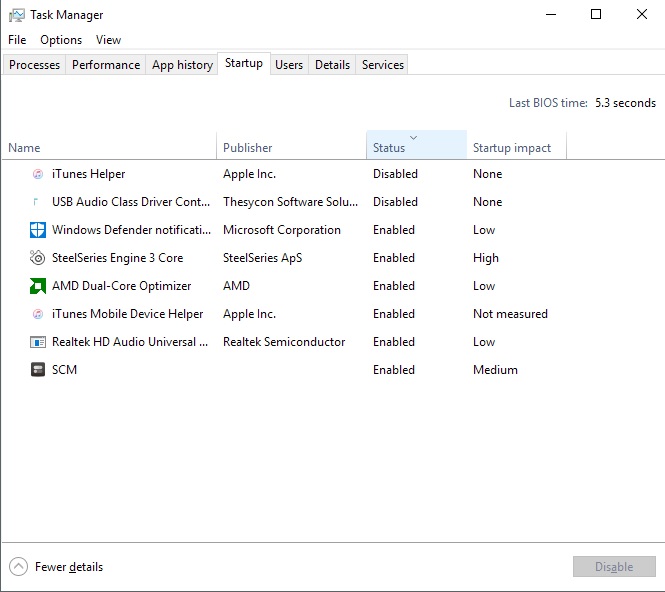665x592 pixels.
Task: Sort by the Name column header
Action: 24,148
